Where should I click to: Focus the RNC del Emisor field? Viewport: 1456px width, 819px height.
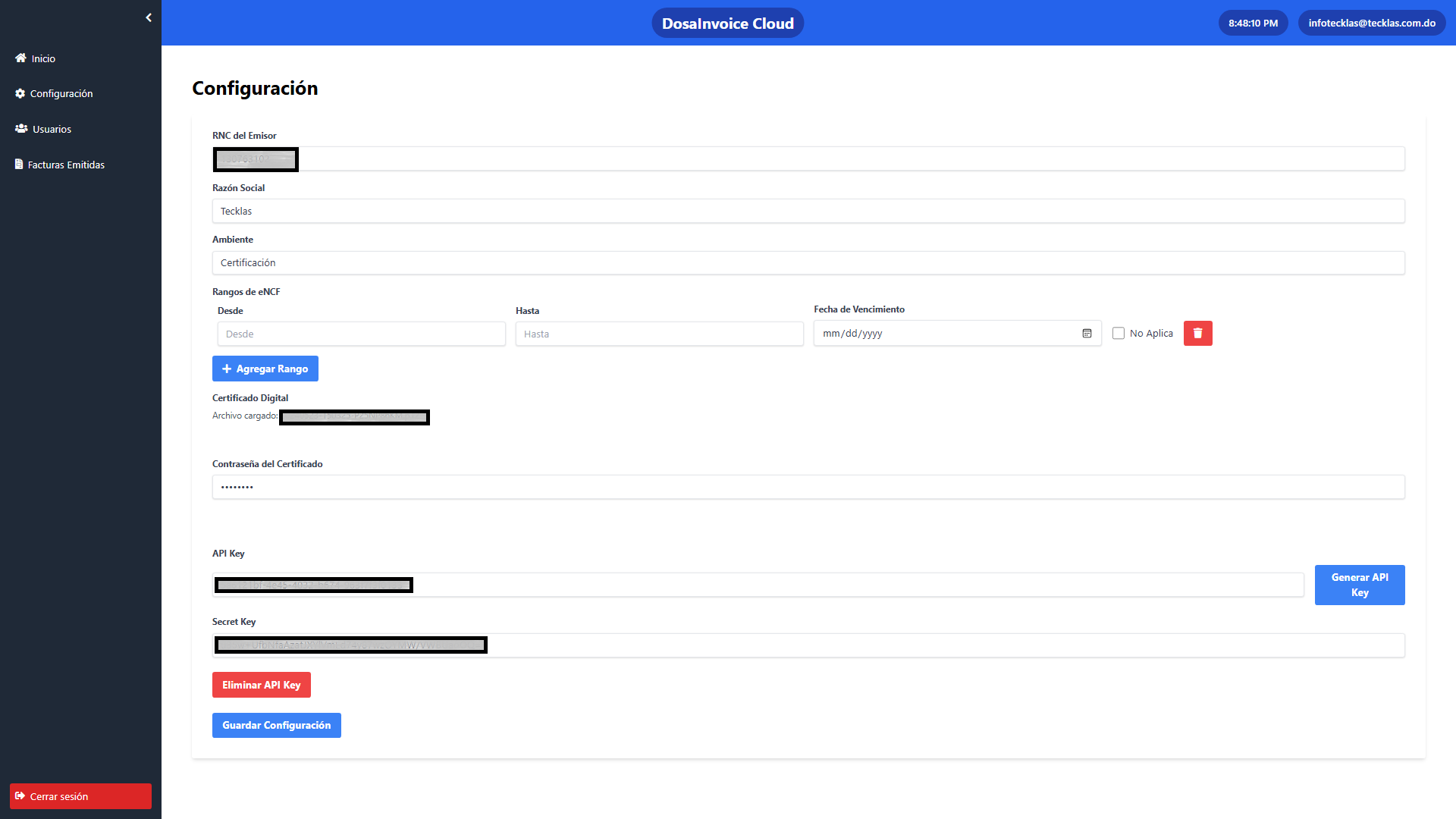click(x=808, y=158)
